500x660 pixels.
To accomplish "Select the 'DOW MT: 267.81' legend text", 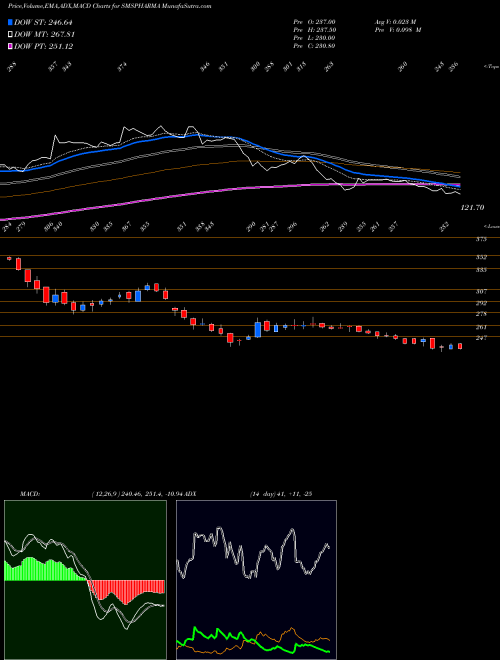I will click(x=44, y=35).
